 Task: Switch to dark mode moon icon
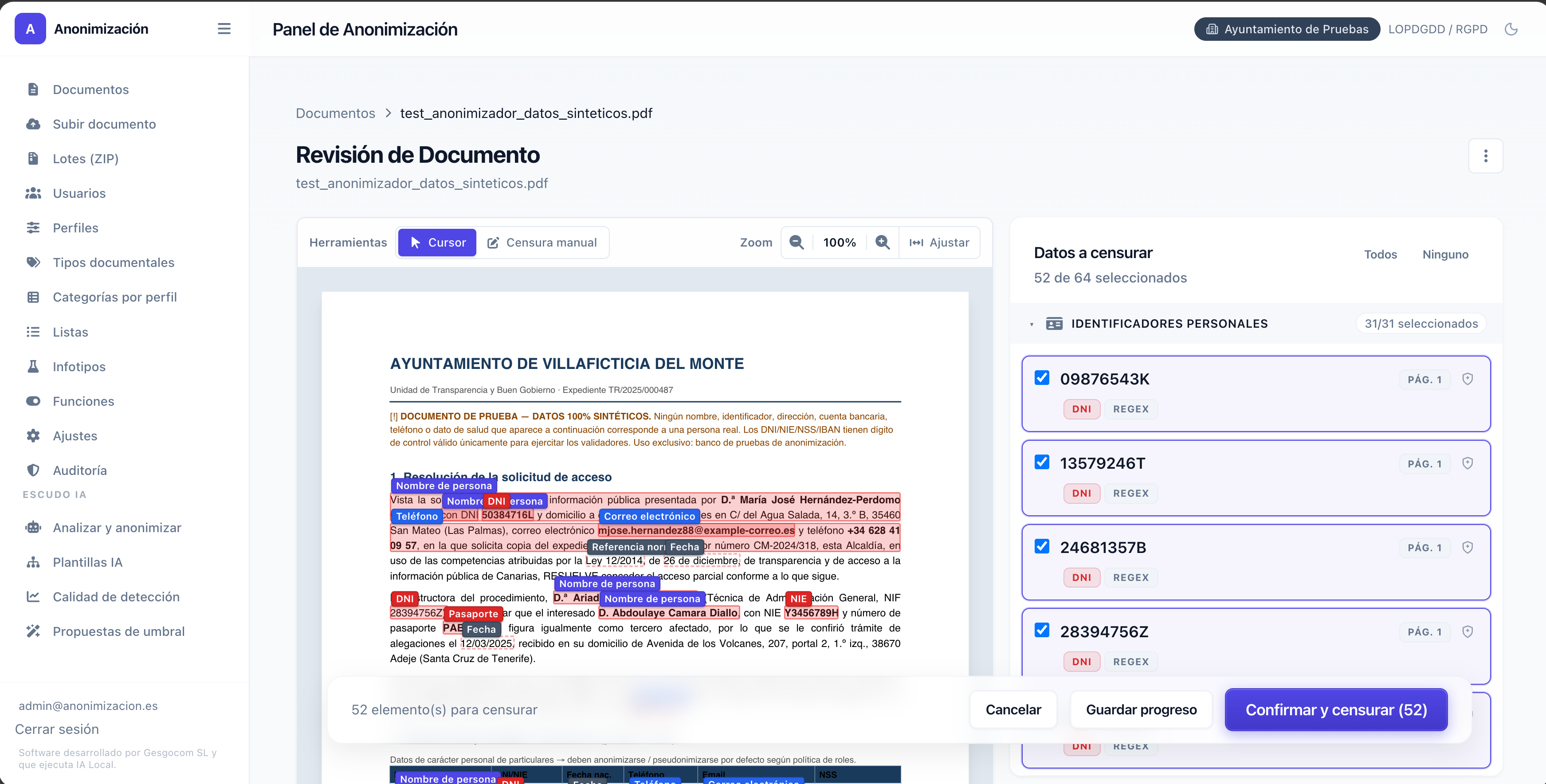1511,29
